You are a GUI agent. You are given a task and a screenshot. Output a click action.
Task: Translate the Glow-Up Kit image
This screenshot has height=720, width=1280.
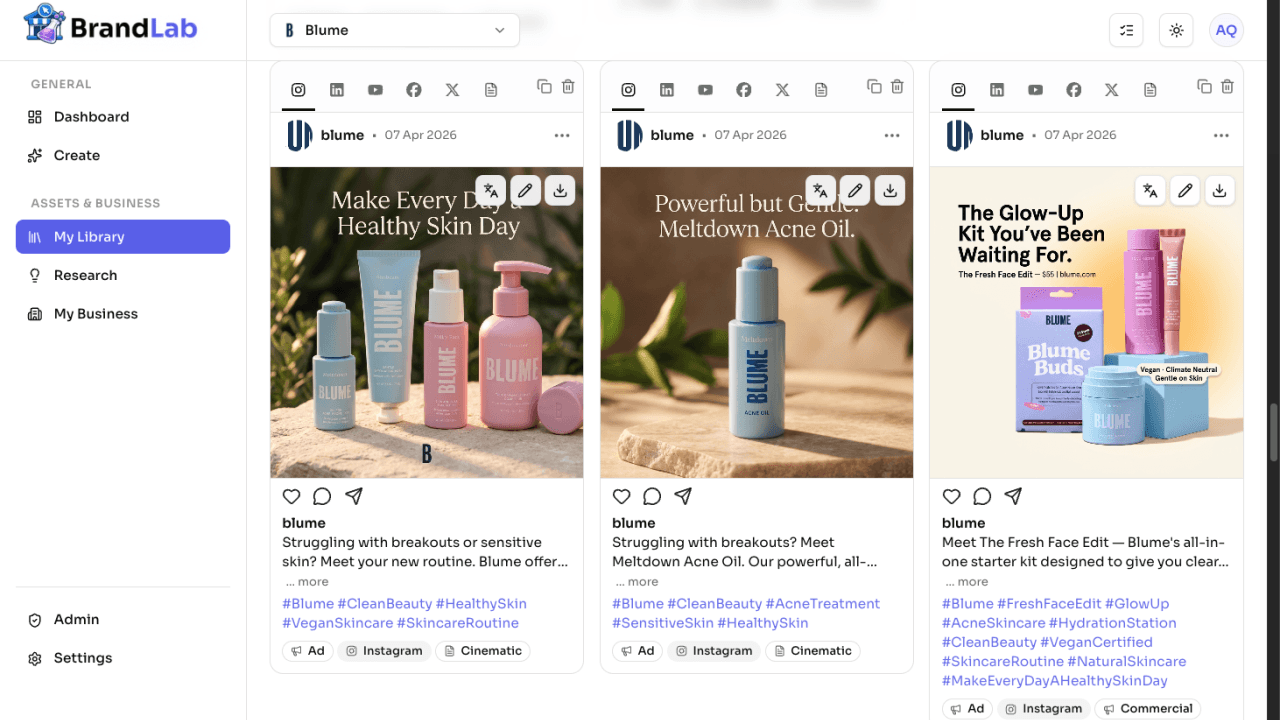1150,190
